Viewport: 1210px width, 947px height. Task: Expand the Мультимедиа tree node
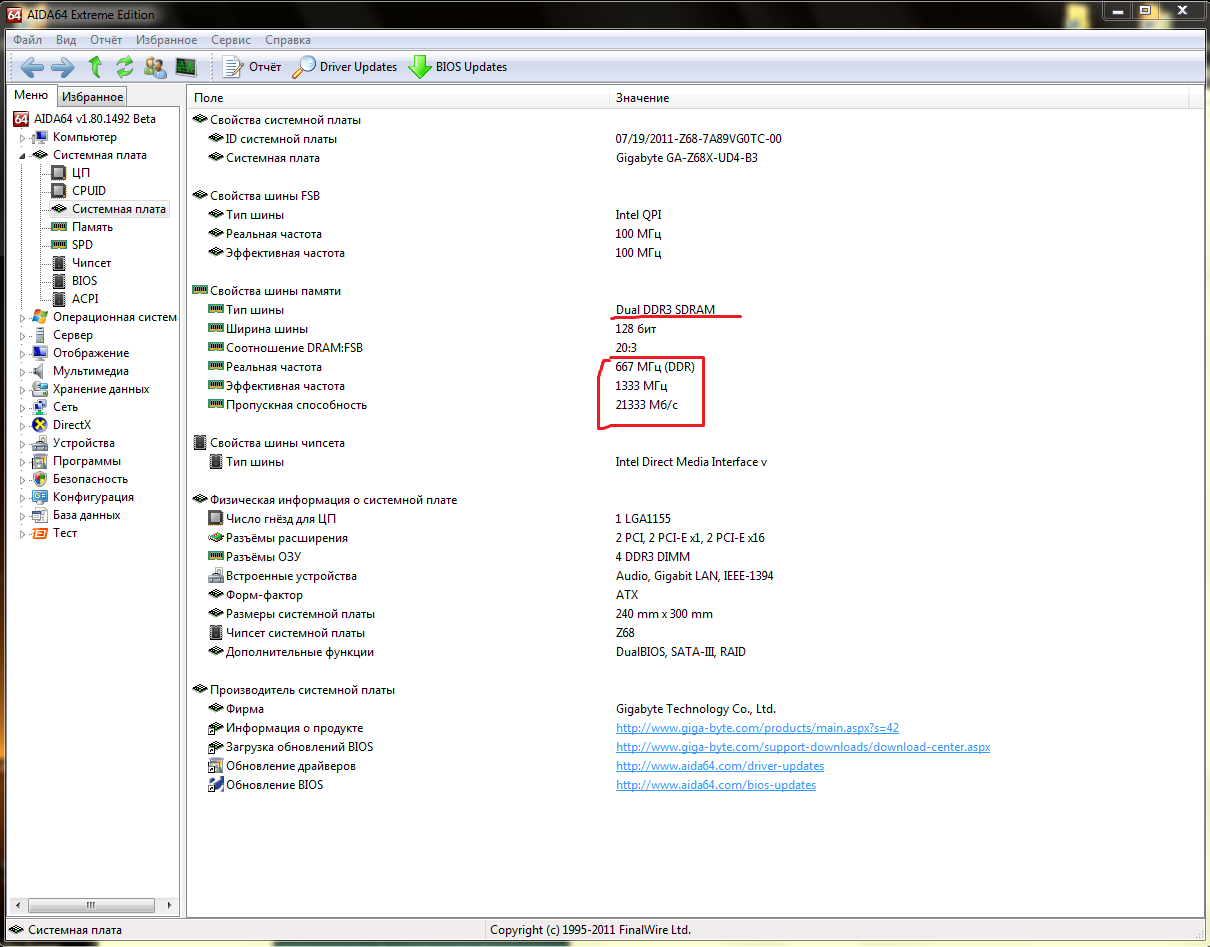coord(22,371)
